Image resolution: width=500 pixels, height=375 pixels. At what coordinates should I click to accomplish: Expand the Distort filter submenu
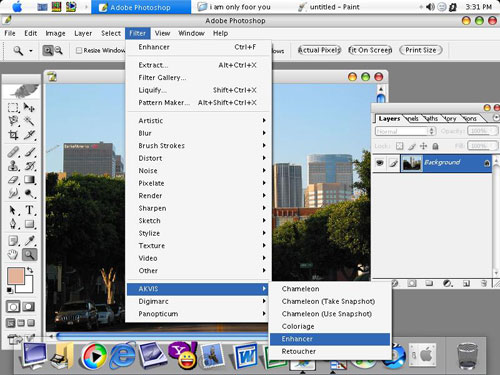[x=198, y=158]
